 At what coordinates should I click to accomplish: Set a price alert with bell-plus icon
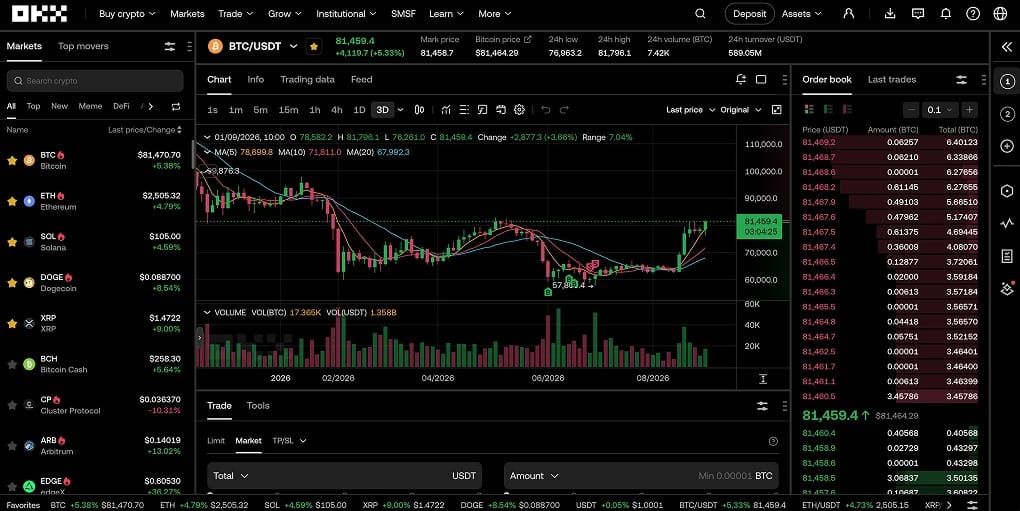[740, 79]
